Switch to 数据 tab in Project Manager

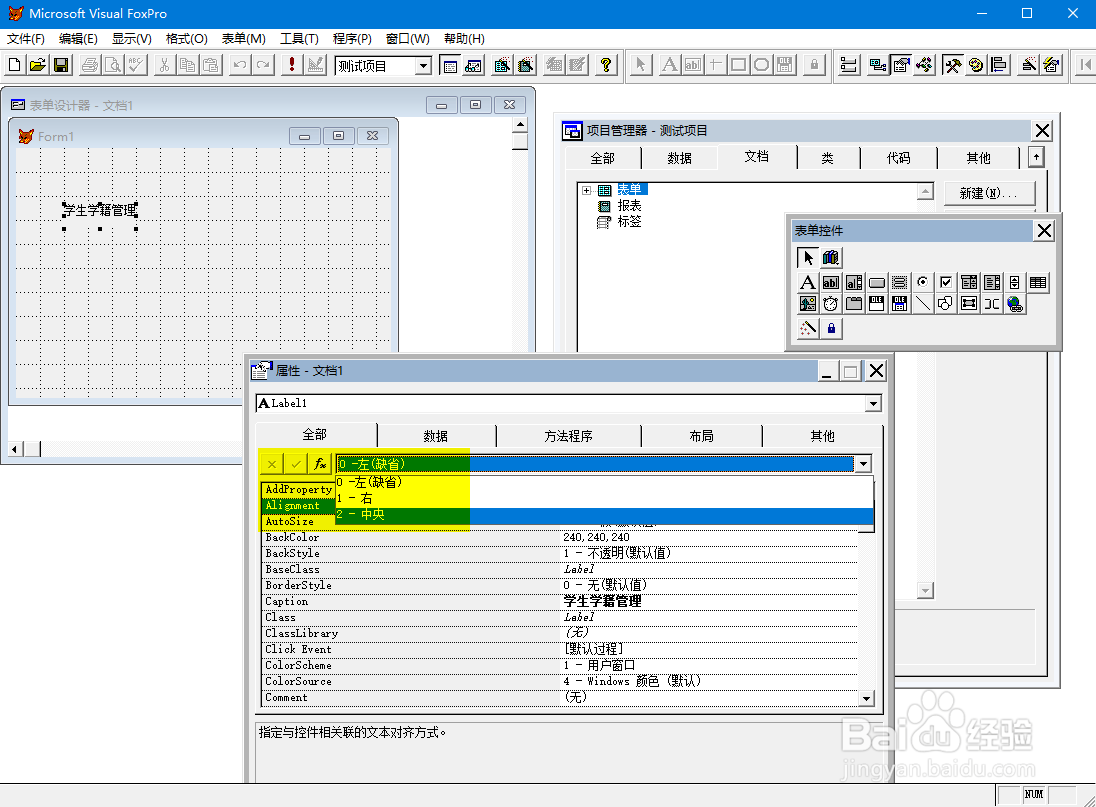(x=679, y=159)
